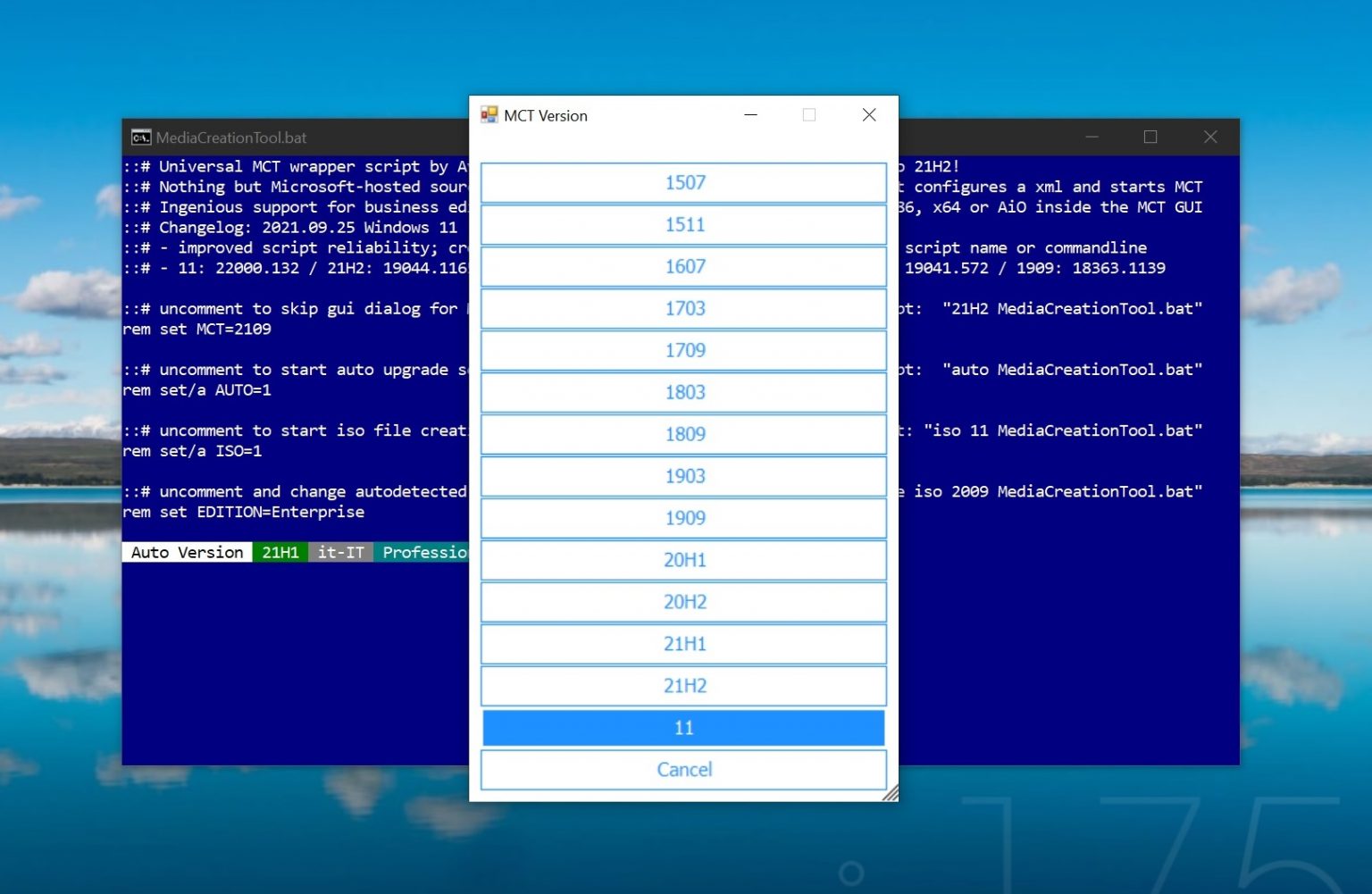This screenshot has height=894, width=1372.
Task: Choose version 1909
Action: [683, 518]
